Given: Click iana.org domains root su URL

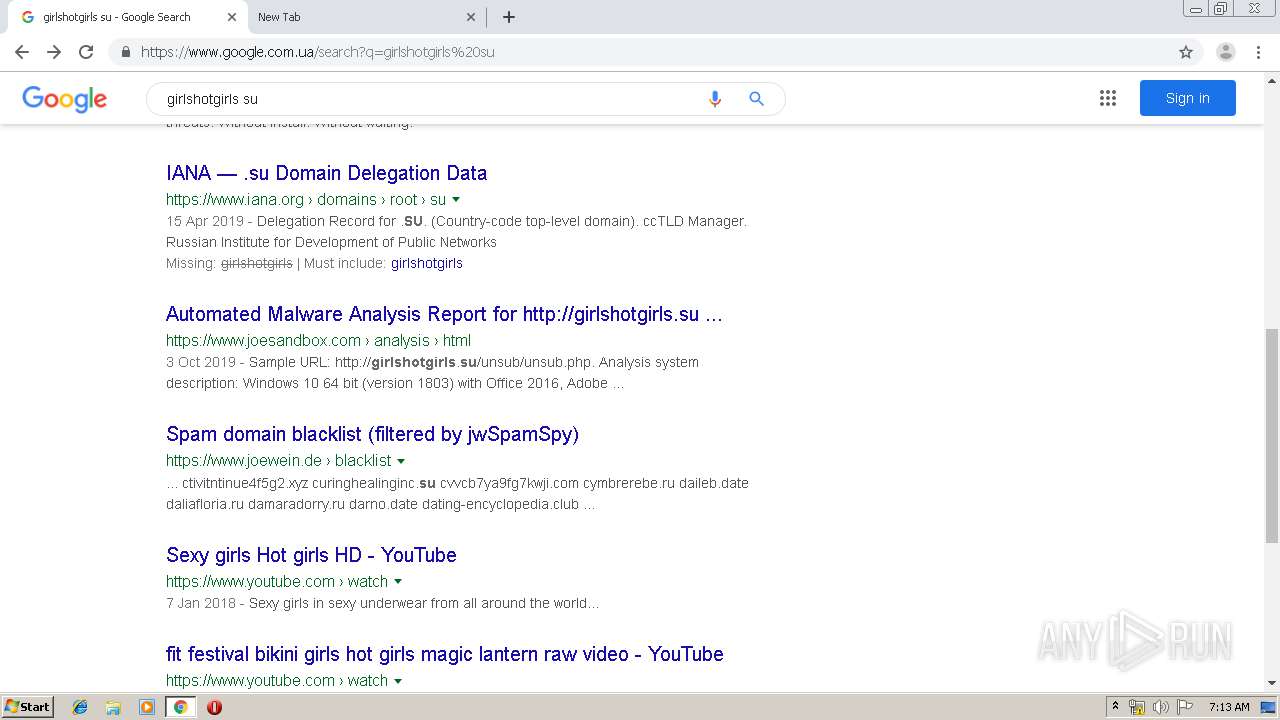Looking at the screenshot, I should pyautogui.click(x=306, y=200).
